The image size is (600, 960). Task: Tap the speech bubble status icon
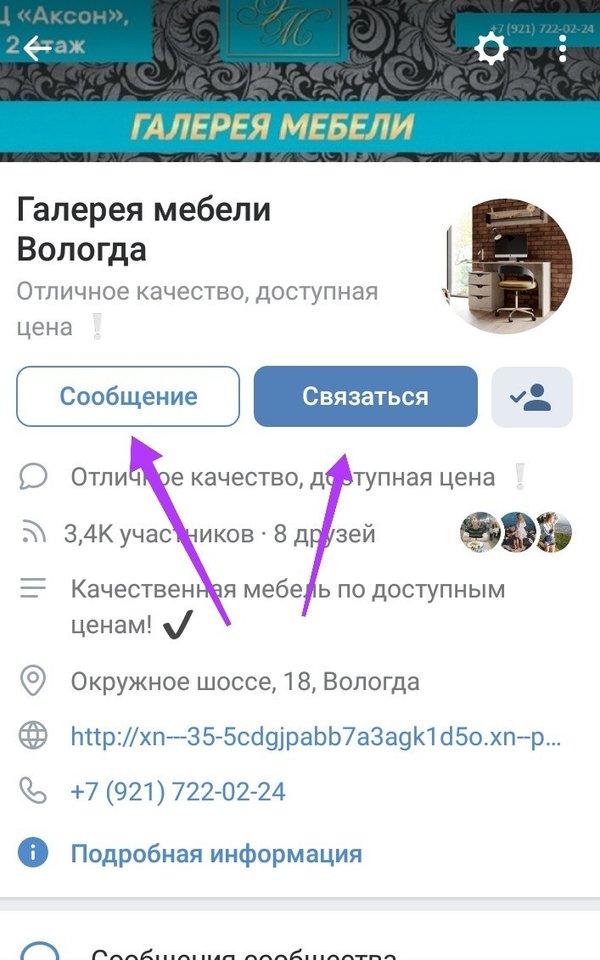(x=33, y=476)
